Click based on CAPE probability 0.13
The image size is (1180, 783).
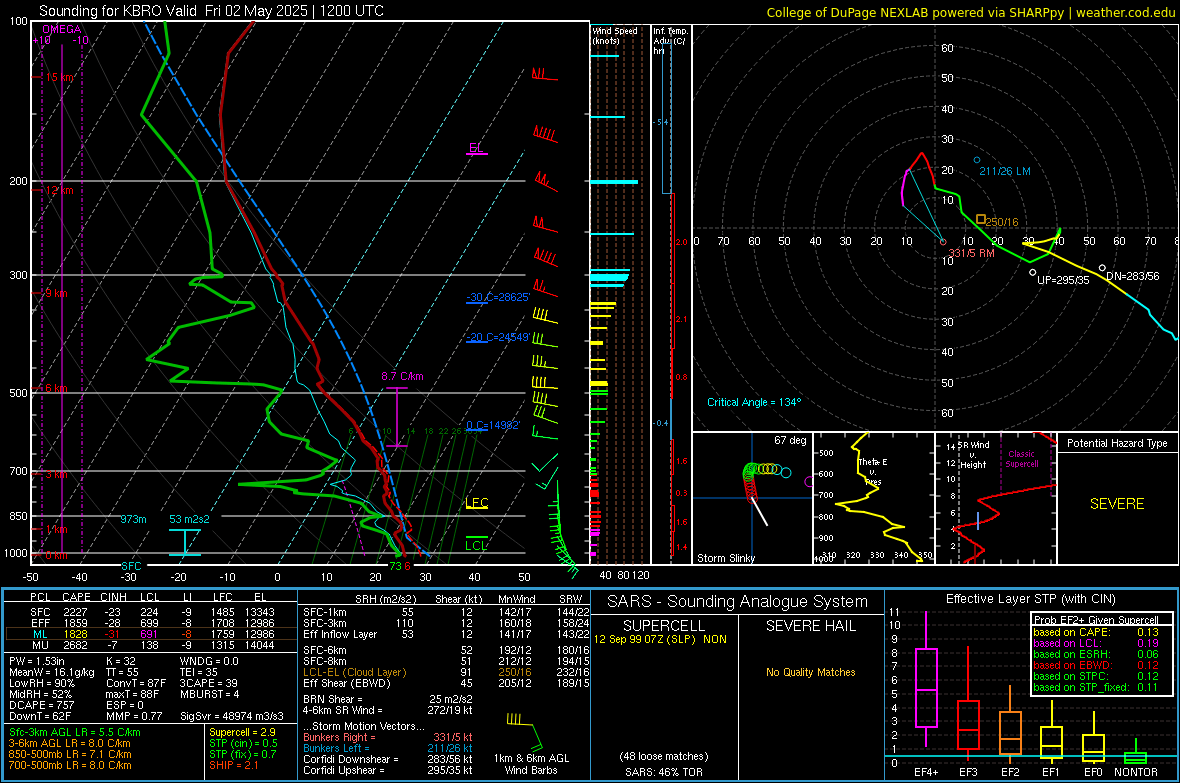pos(1096,632)
